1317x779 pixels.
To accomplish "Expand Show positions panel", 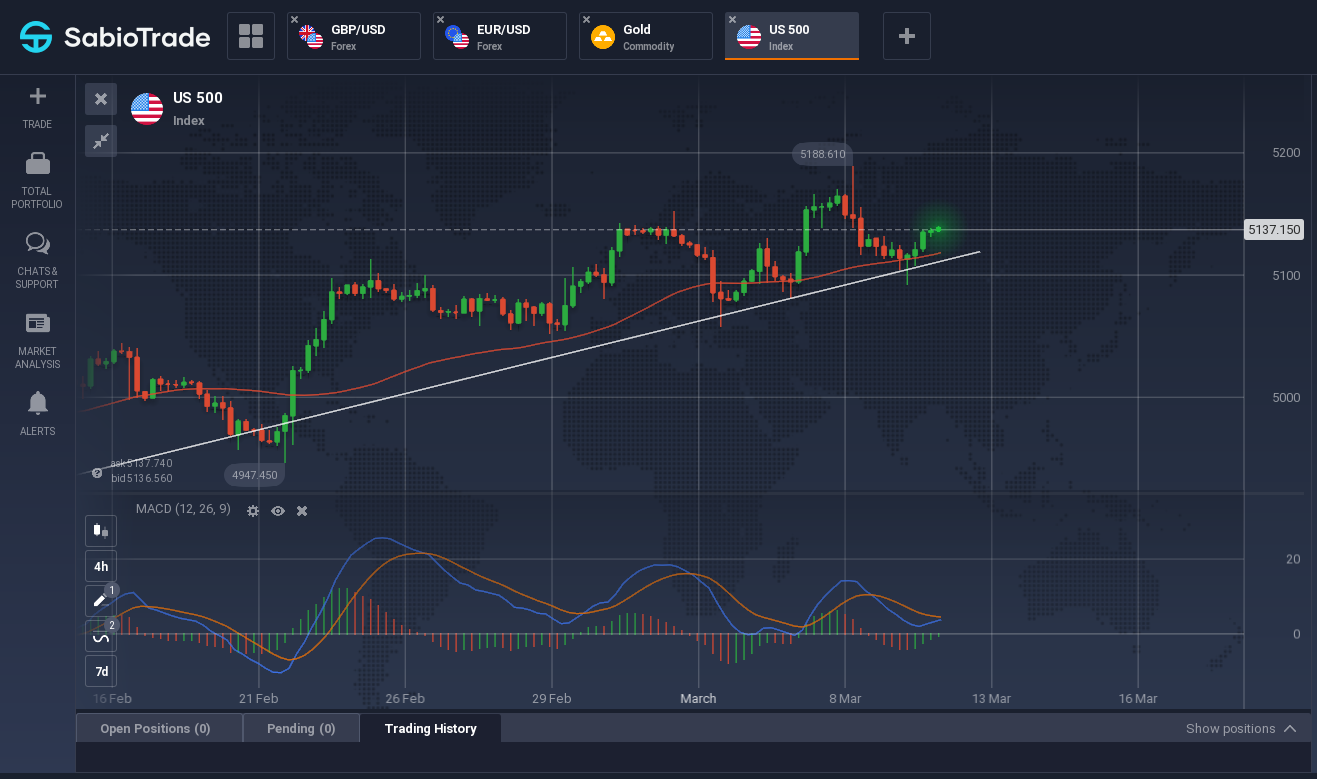I will [1241, 729].
